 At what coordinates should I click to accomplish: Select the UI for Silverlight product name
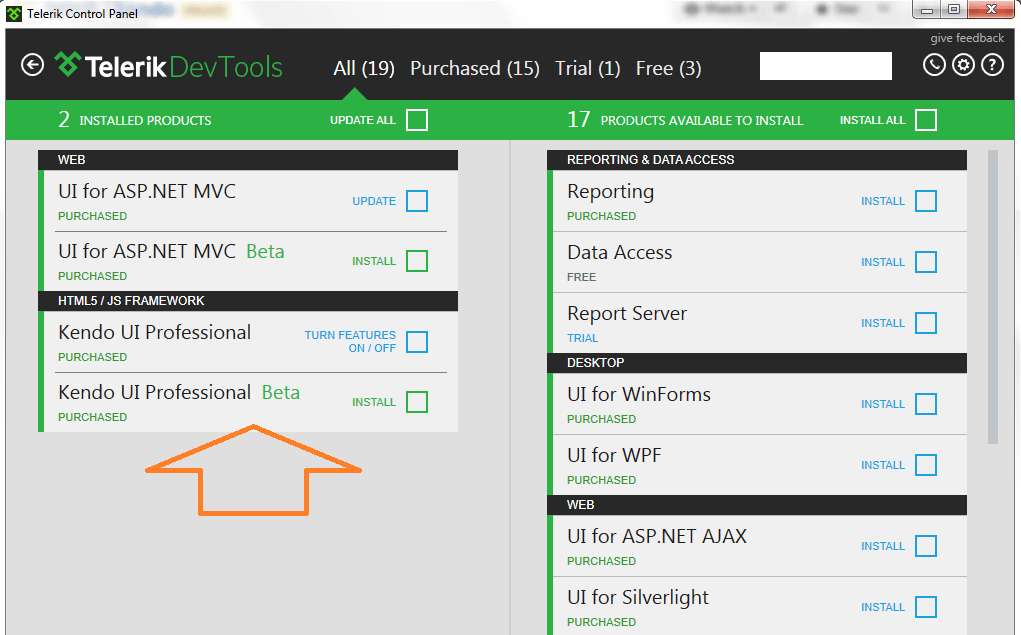pos(638,597)
